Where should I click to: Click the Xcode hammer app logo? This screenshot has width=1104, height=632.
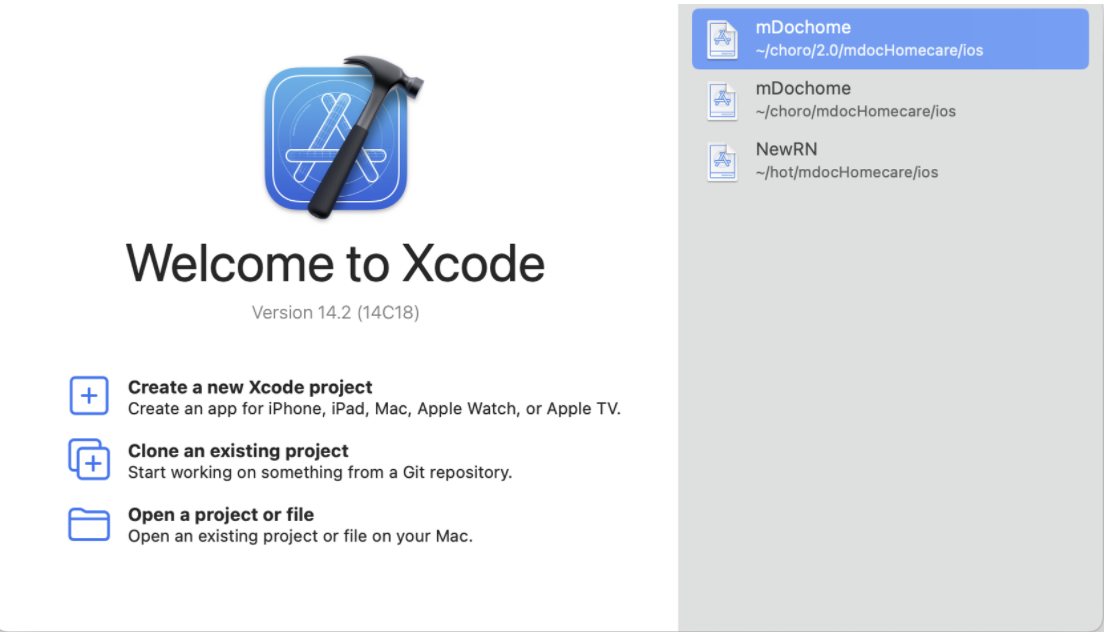(x=344, y=137)
